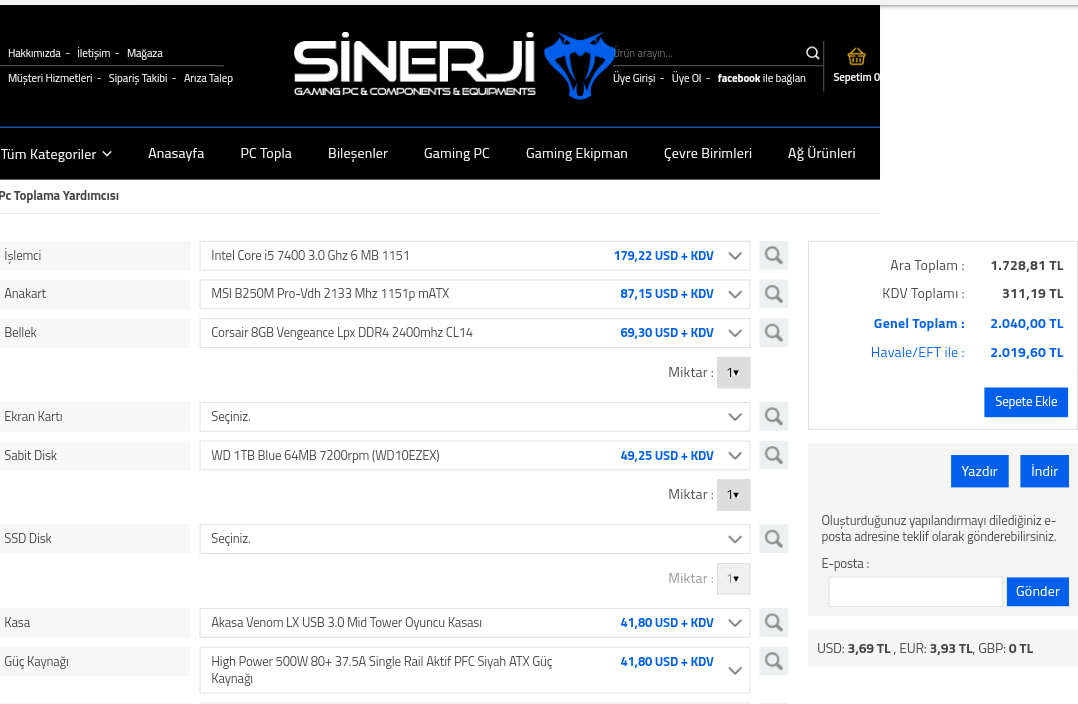Open the İşlemci dropdown with Intel Core i5 7400

474,256
